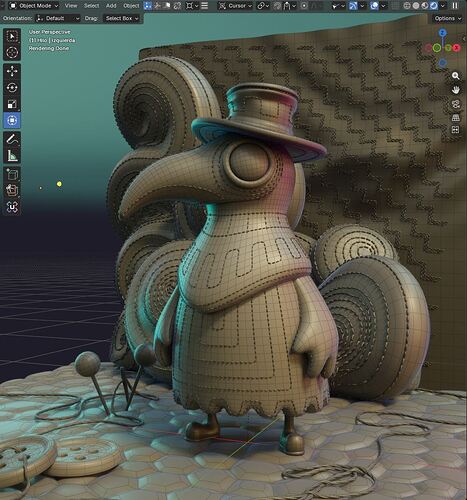The image size is (467, 500).
Task: Open the View menu
Action: pyautogui.click(x=71, y=6)
